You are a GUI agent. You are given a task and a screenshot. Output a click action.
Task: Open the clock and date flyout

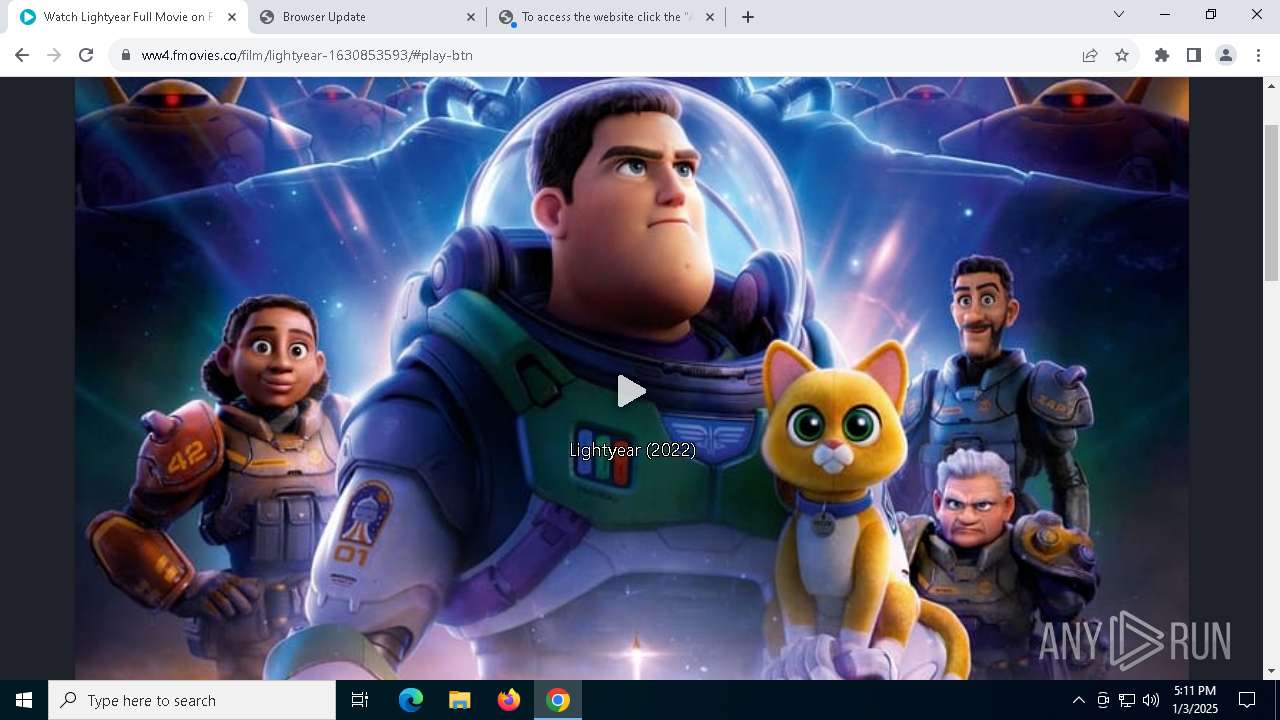point(1195,700)
